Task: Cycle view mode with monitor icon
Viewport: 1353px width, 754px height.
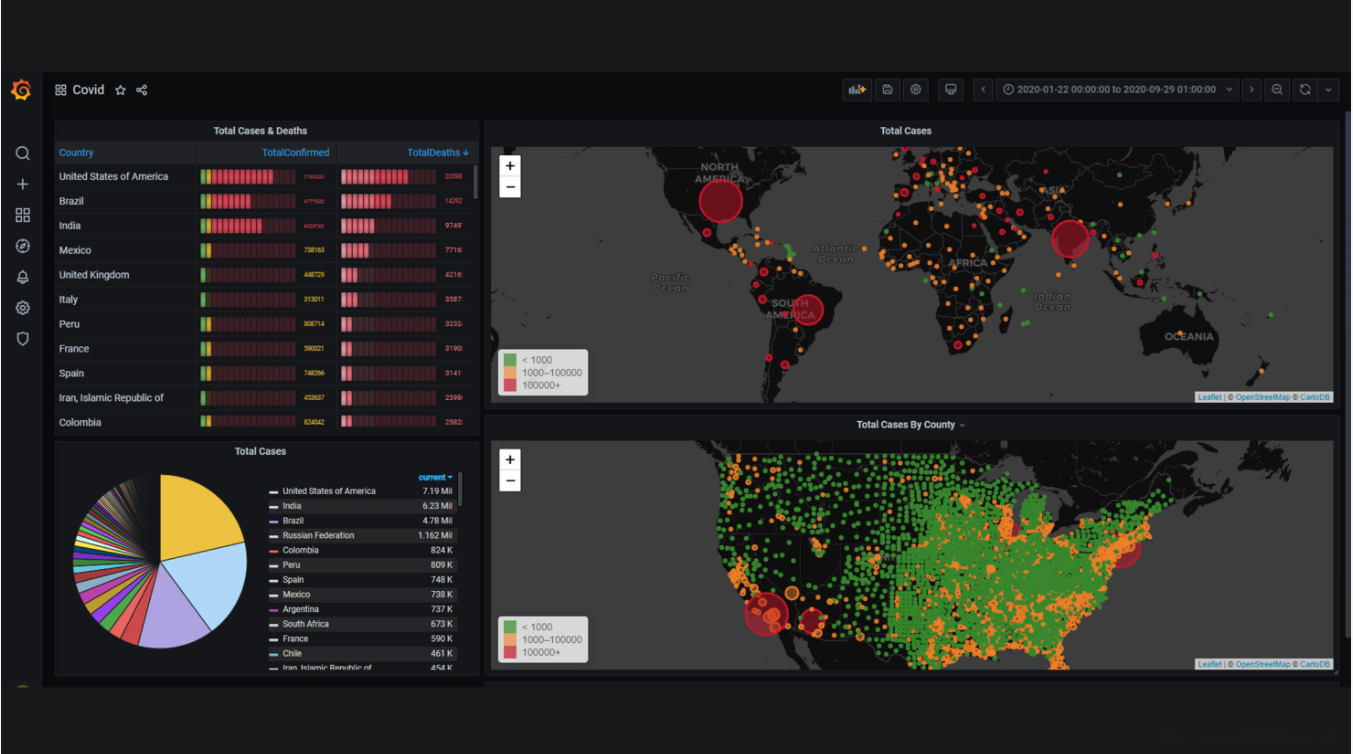Action: coord(951,90)
